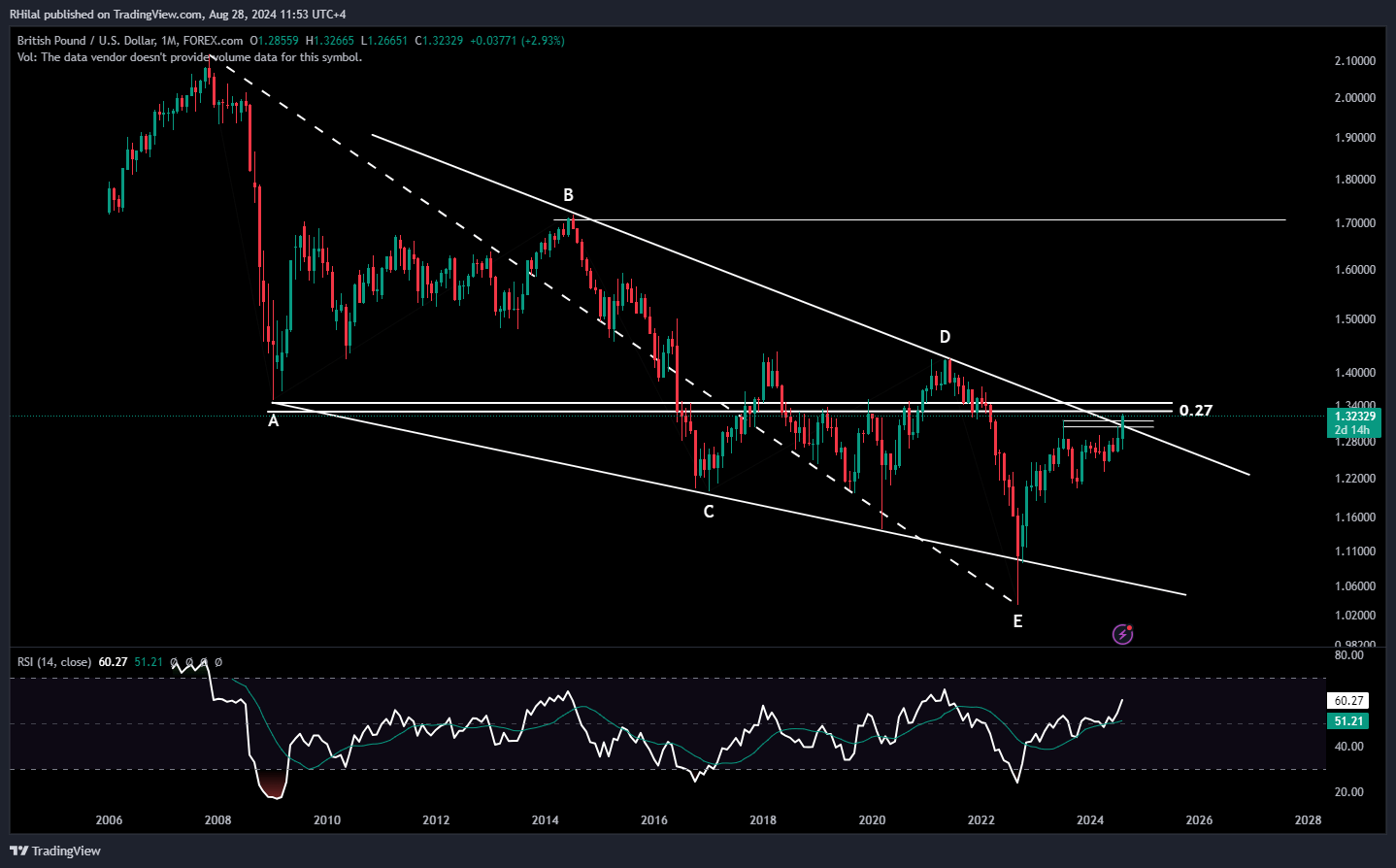Click the 2008 time axis label
The height and width of the screenshot is (868, 1396).
218,820
